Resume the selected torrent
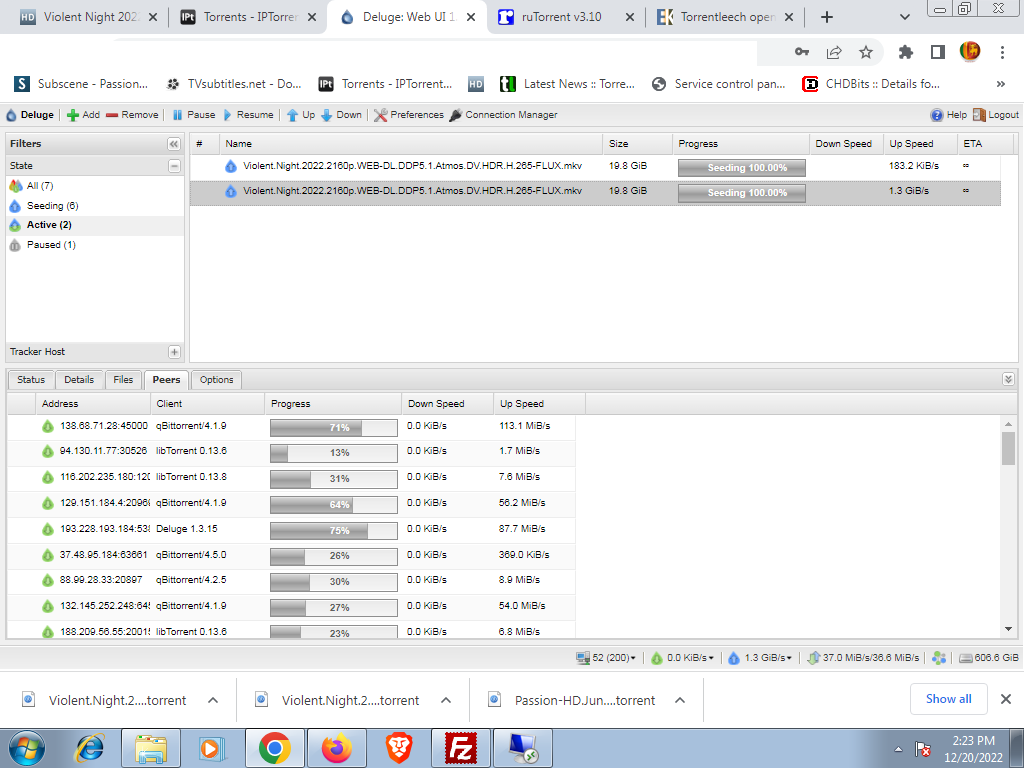The image size is (1024, 768). (x=248, y=115)
